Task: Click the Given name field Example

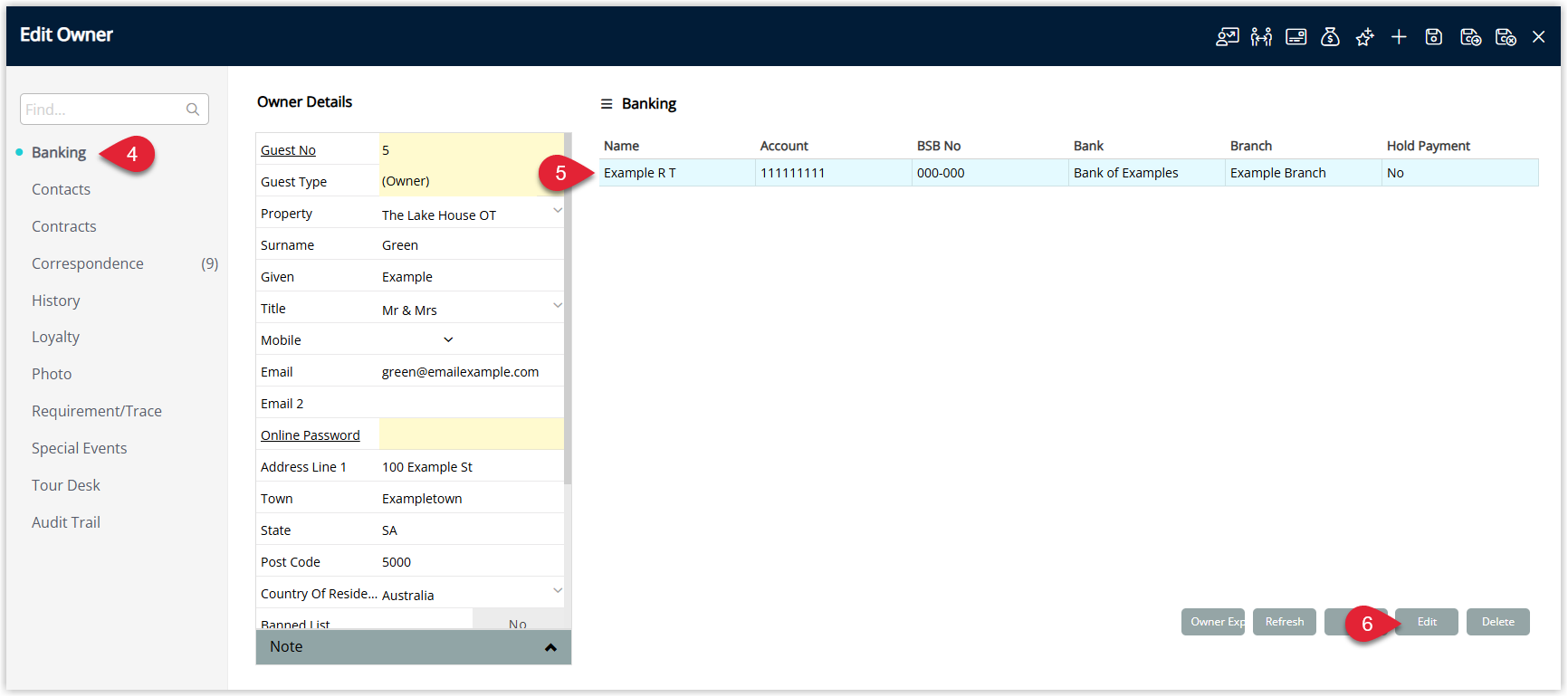Action: [471, 277]
